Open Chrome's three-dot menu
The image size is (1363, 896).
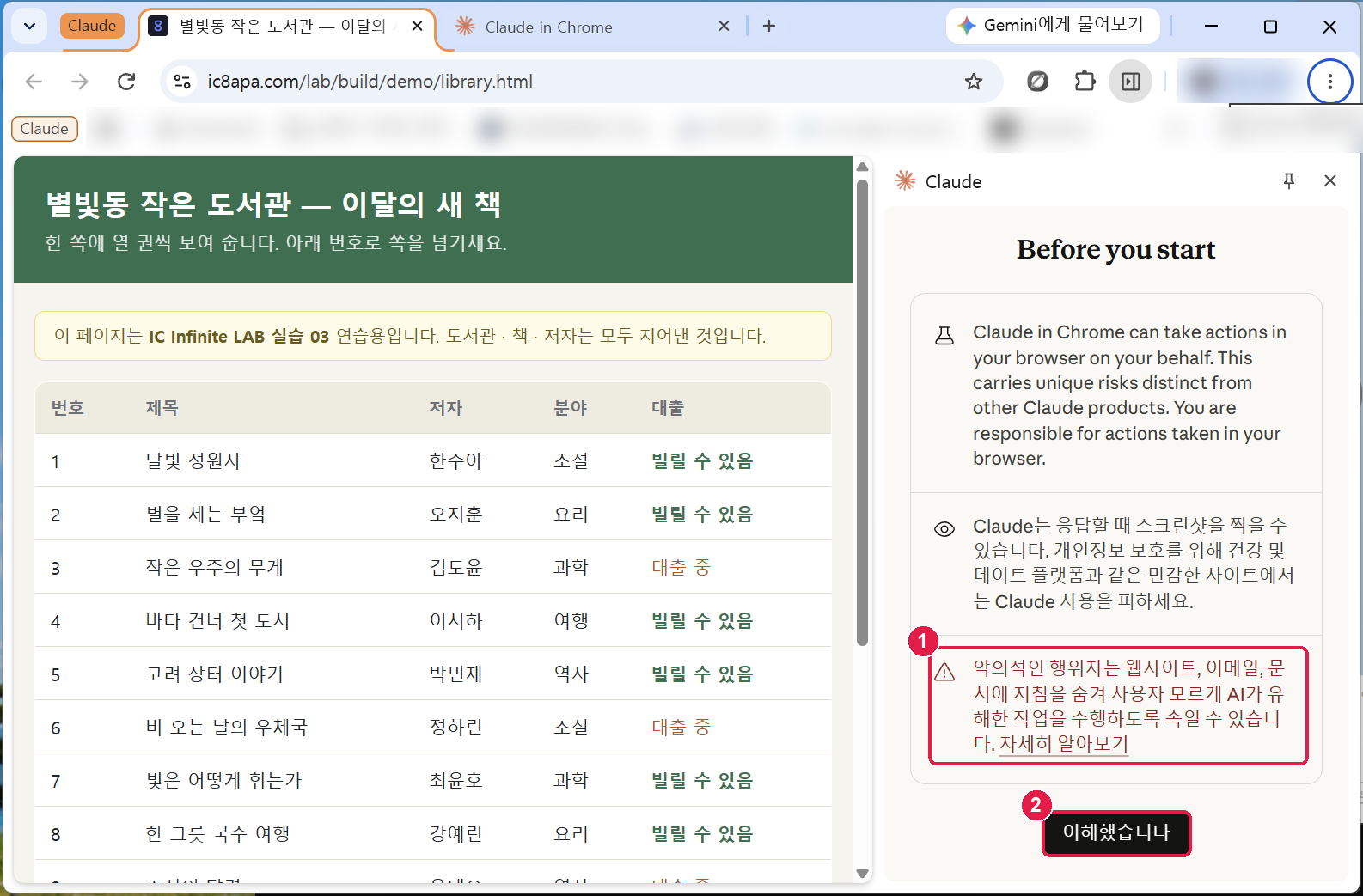(1329, 82)
